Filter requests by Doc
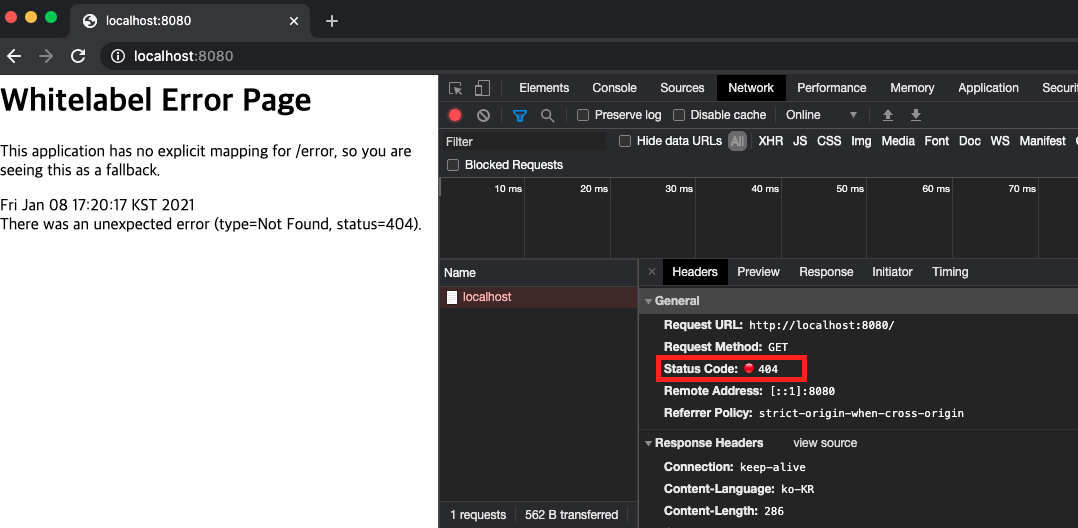The image size is (1078, 528). (x=969, y=141)
